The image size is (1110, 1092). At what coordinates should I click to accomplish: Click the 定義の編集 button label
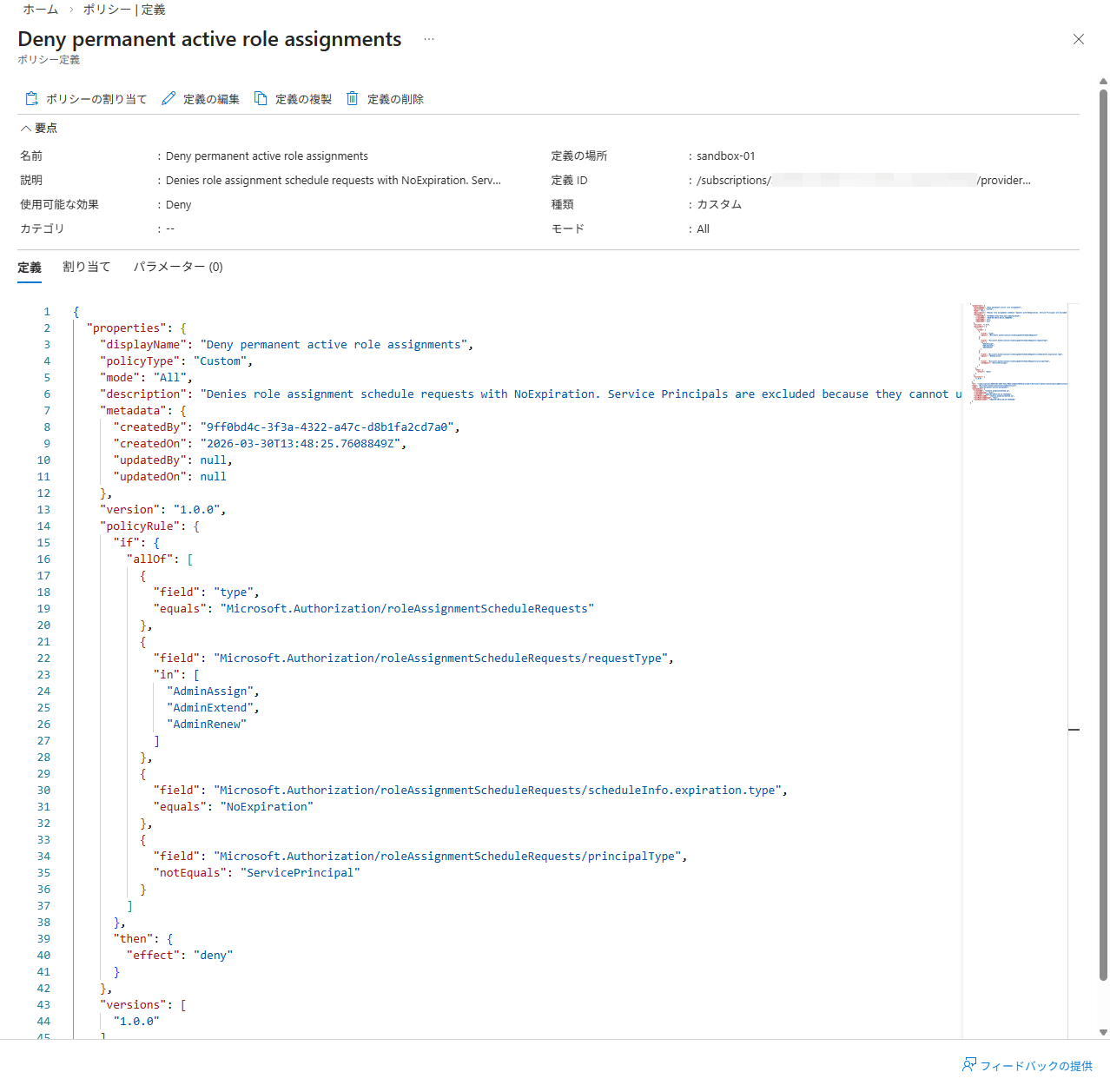click(211, 99)
